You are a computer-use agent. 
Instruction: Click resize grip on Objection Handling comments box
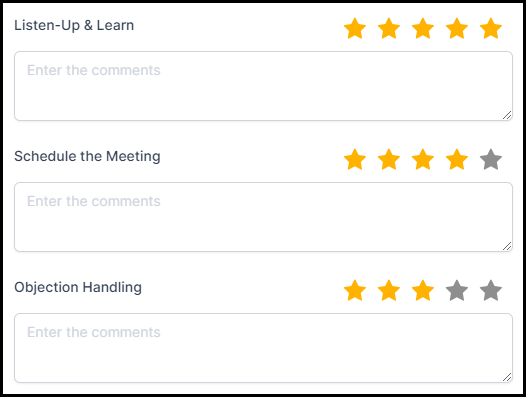(507, 377)
